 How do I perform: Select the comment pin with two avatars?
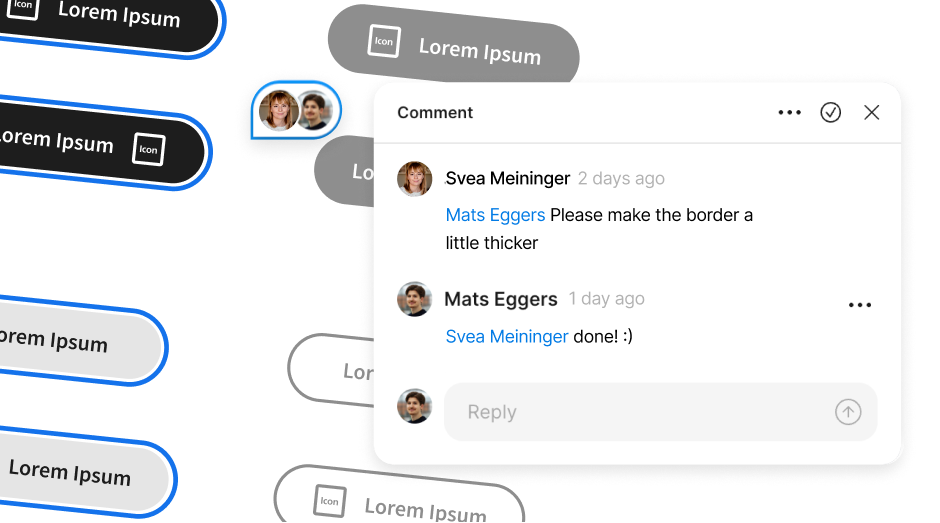pos(296,110)
